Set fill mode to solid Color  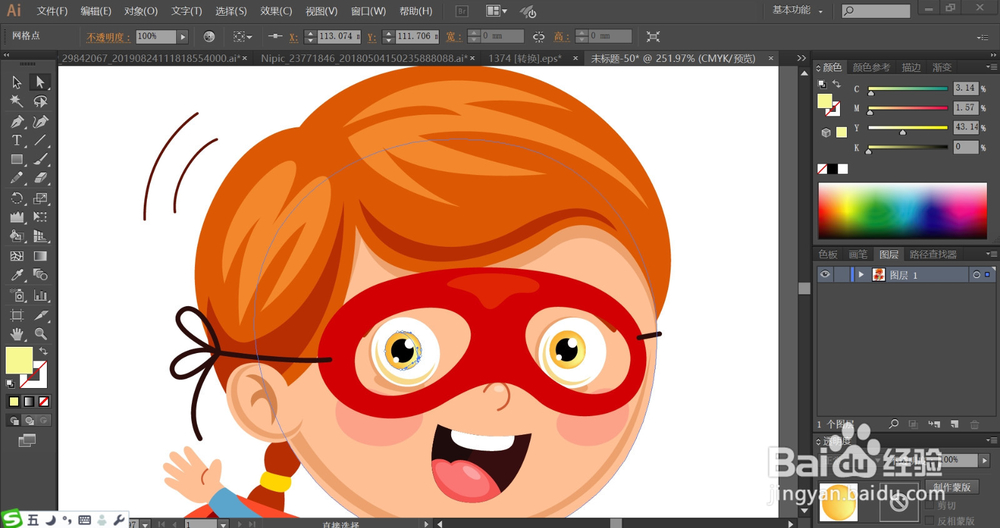[14, 402]
